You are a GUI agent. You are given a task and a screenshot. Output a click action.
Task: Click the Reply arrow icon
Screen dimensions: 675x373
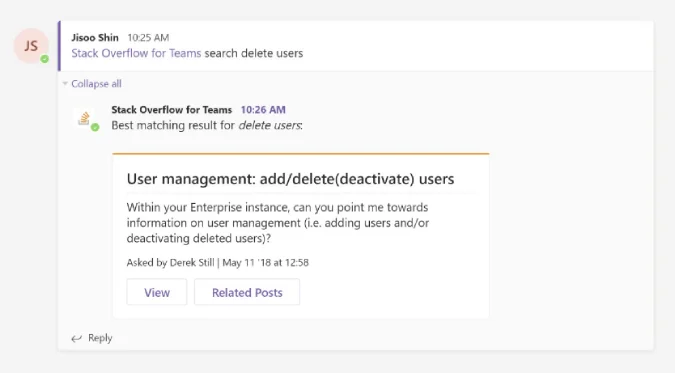pyautogui.click(x=77, y=339)
